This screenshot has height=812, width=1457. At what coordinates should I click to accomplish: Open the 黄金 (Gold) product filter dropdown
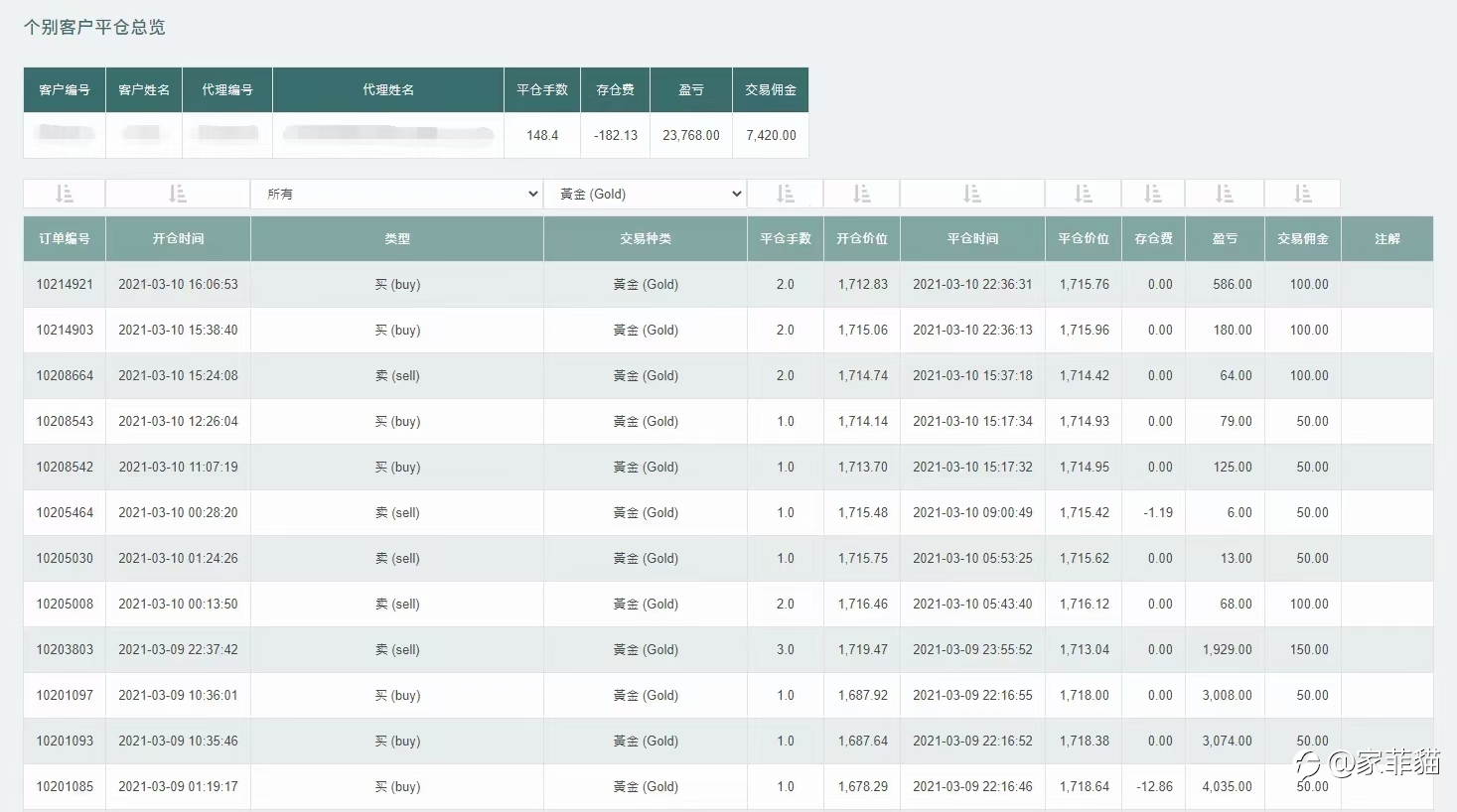click(646, 194)
